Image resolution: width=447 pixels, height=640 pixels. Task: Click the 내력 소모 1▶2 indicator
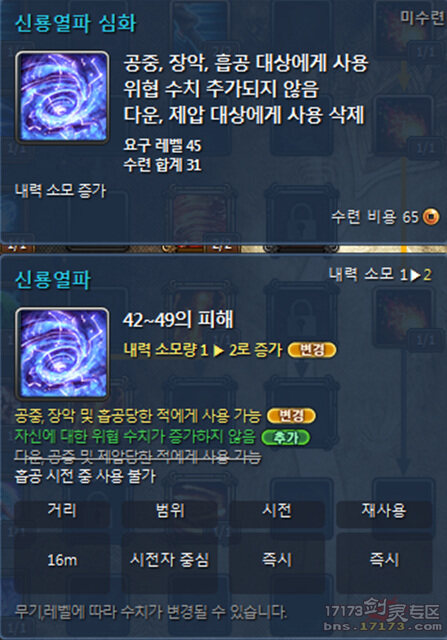(380, 275)
